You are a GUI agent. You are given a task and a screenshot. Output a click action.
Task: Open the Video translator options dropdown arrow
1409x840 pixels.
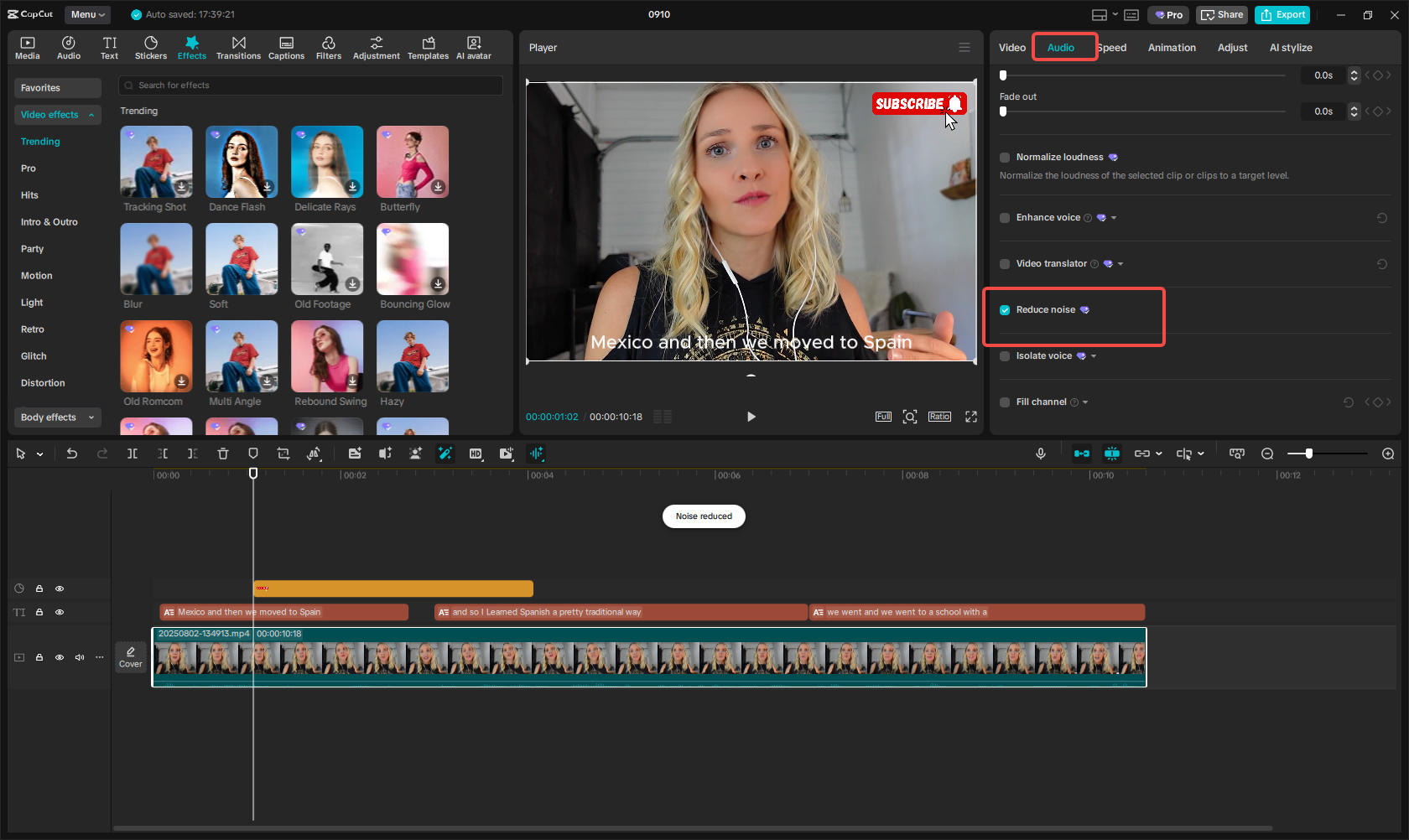[x=1120, y=264]
